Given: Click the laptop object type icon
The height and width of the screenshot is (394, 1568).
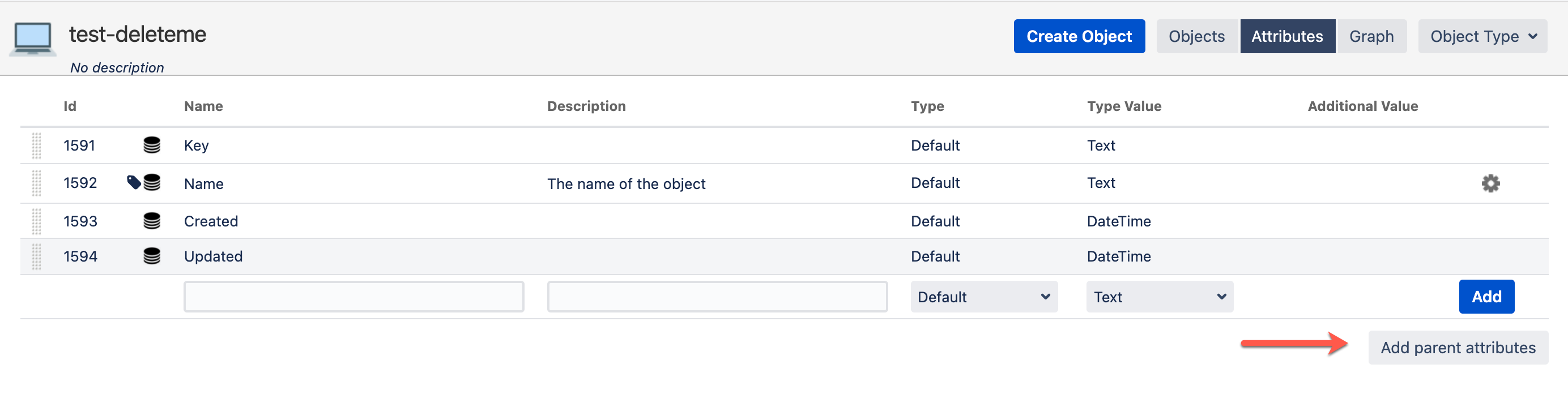Looking at the screenshot, I should (32, 38).
